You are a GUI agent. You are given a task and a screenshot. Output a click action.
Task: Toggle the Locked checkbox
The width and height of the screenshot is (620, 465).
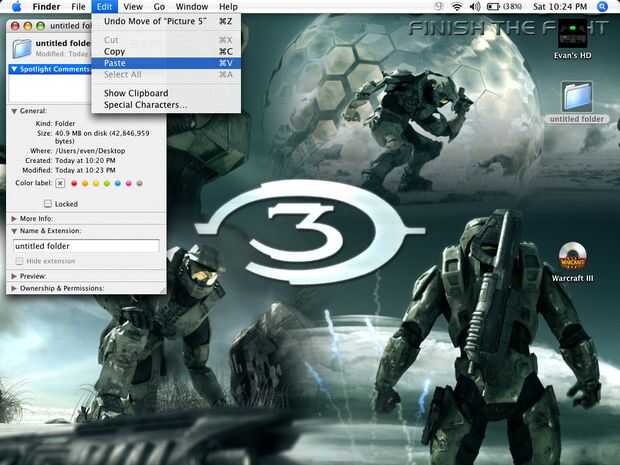(x=48, y=204)
